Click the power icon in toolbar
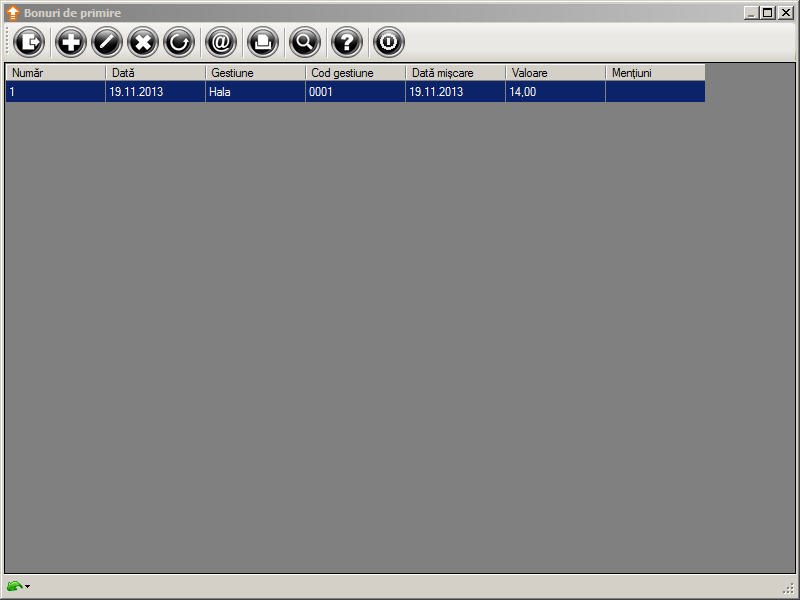This screenshot has height=600, width=800. (388, 42)
